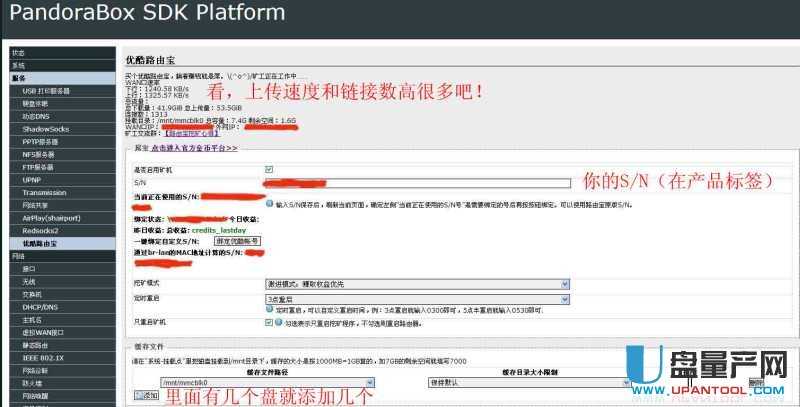Open the 定时重启 scheduled reboot dropdown

417,299
